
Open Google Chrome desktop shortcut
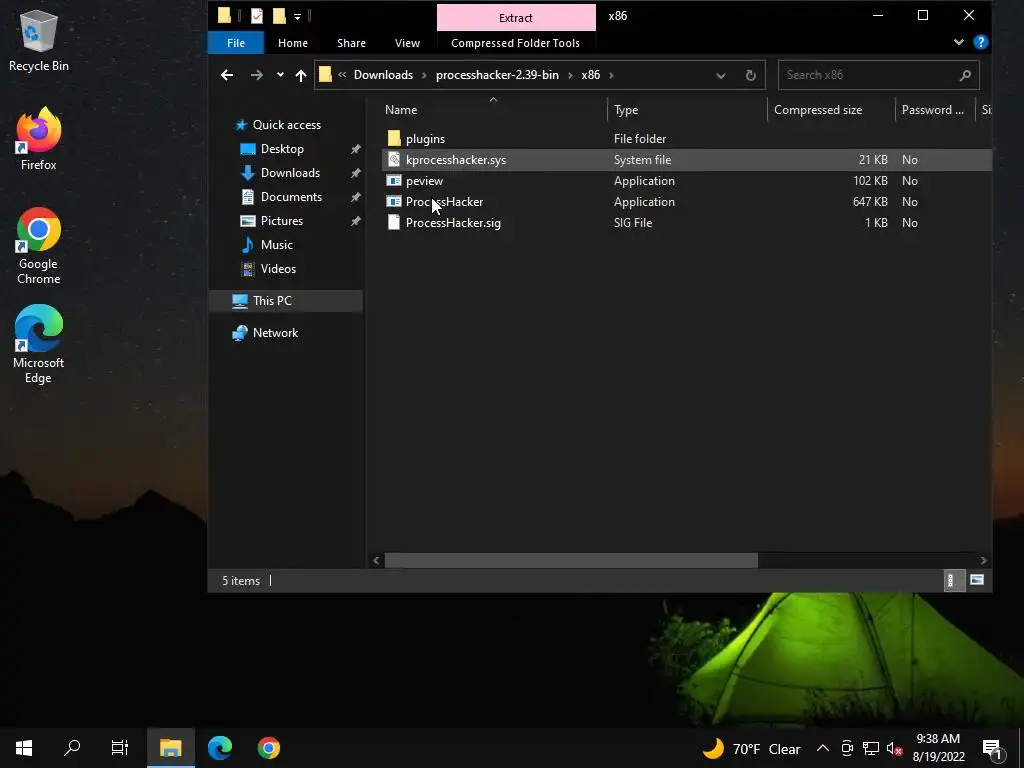click(39, 246)
